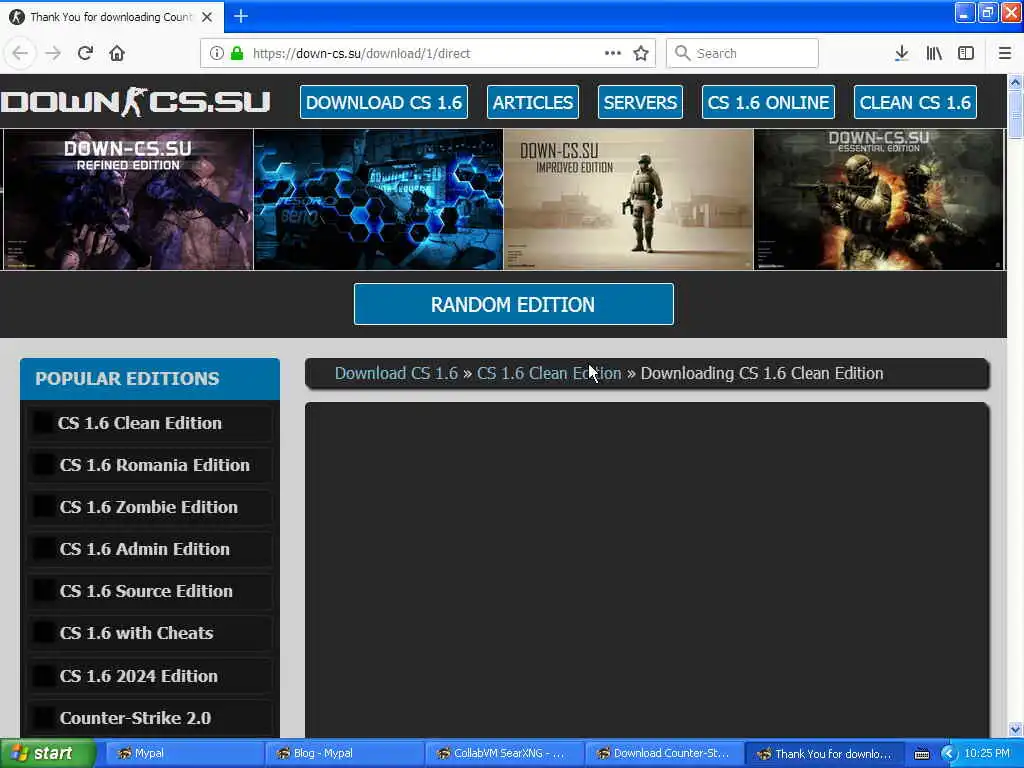Open page actions three-dots menu
1024x768 pixels.
click(x=613, y=54)
